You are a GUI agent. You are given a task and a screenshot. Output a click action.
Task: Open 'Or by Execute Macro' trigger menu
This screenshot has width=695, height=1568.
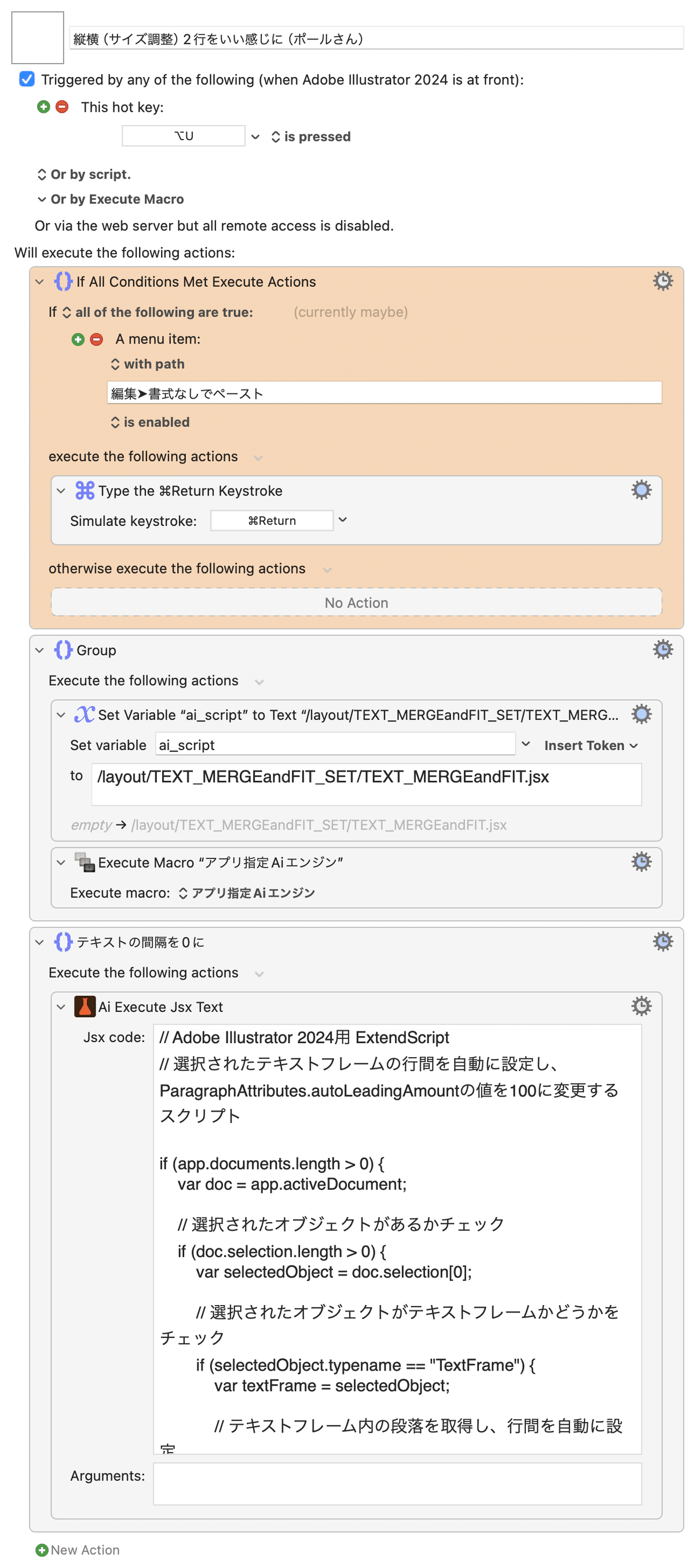point(110,199)
